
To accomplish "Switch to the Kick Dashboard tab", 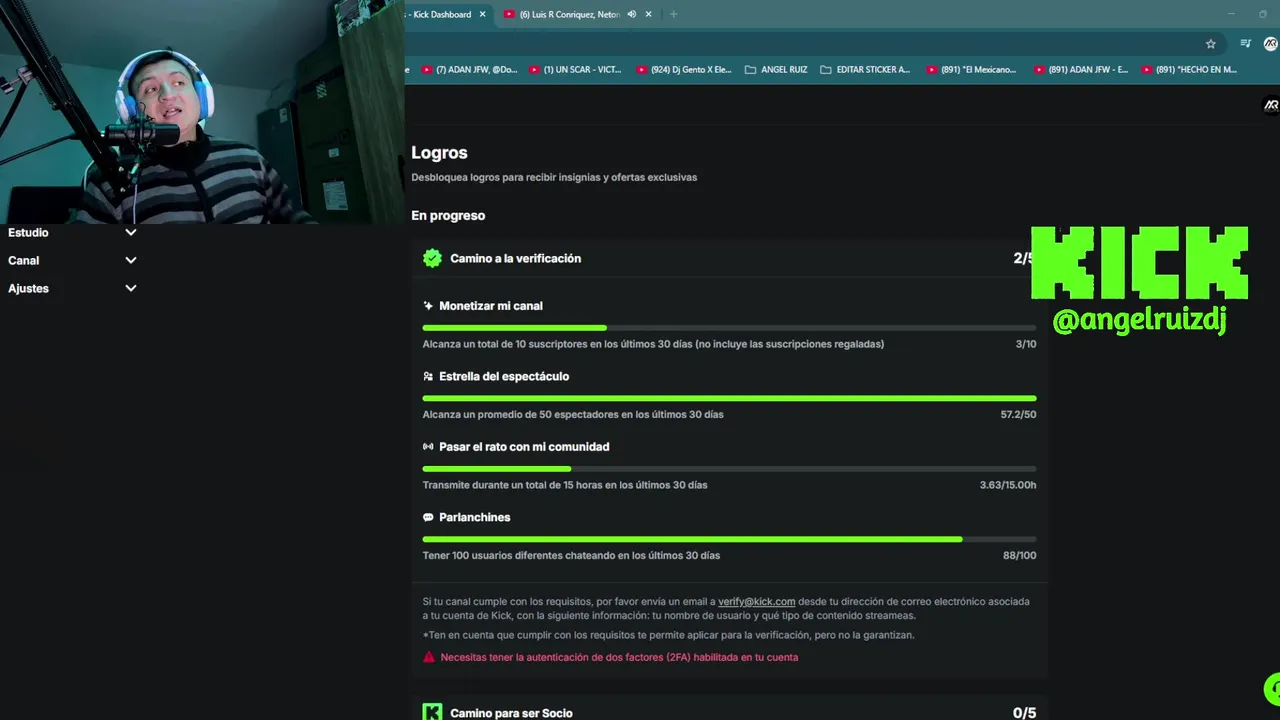I will pos(441,14).
